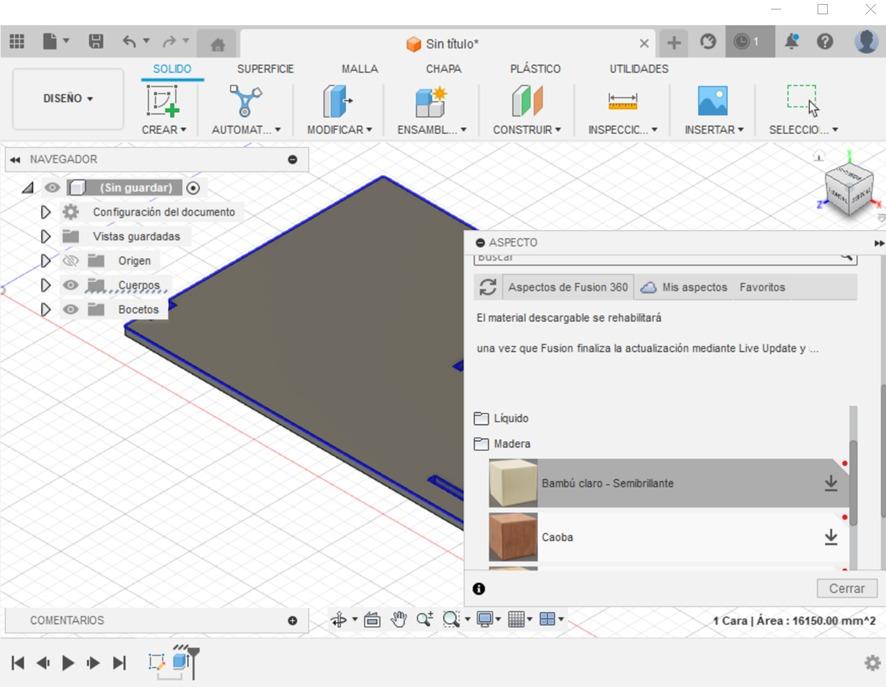886x687 pixels.
Task: Go to Home tab icon
Action: pyautogui.click(x=218, y=44)
